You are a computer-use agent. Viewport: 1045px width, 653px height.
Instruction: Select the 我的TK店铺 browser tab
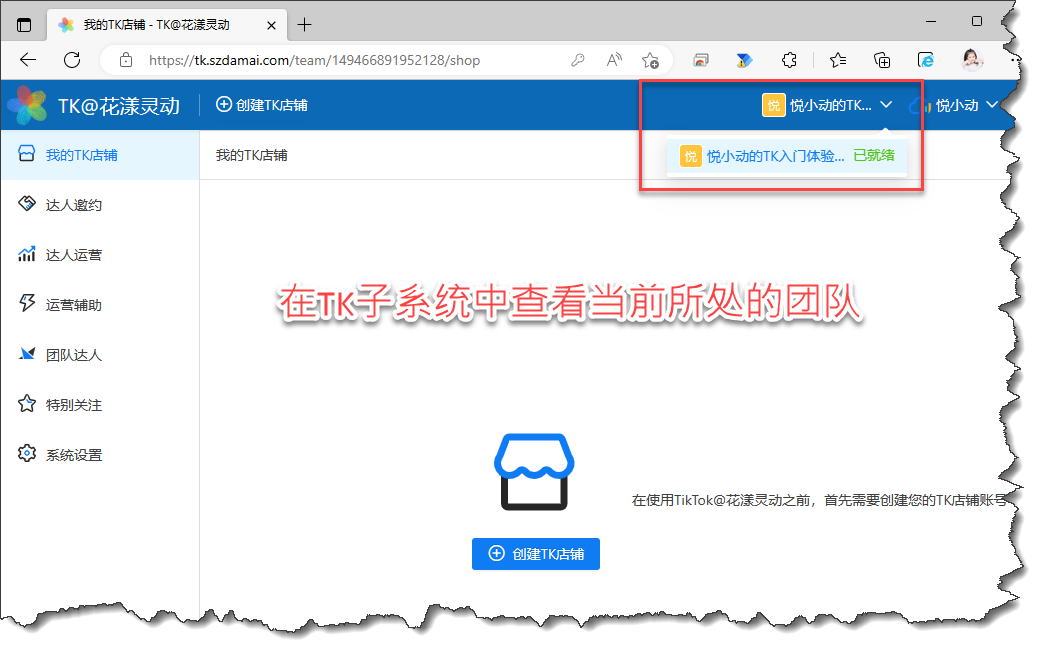(167, 25)
